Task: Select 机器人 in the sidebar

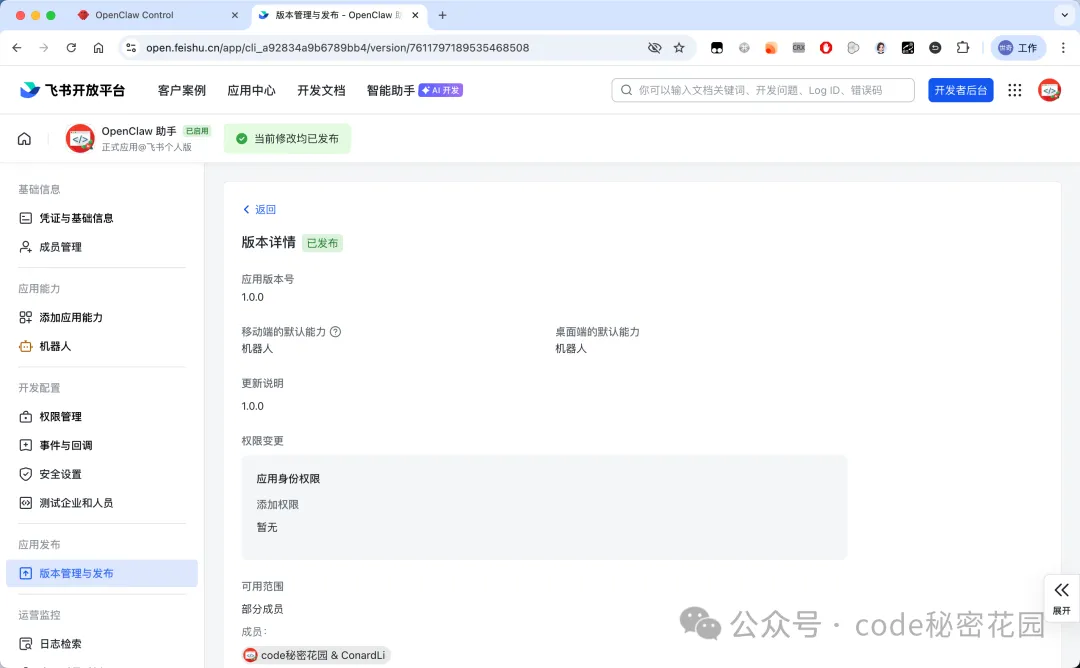Action: pyautogui.click(x=55, y=346)
